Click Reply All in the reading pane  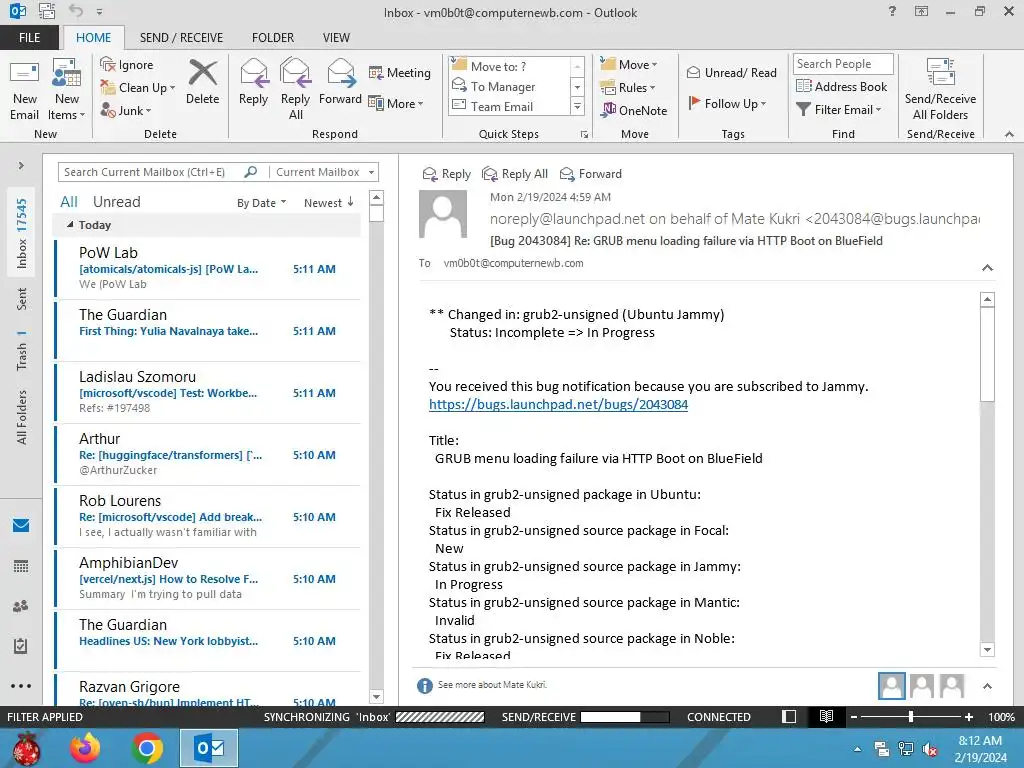pyautogui.click(x=515, y=174)
